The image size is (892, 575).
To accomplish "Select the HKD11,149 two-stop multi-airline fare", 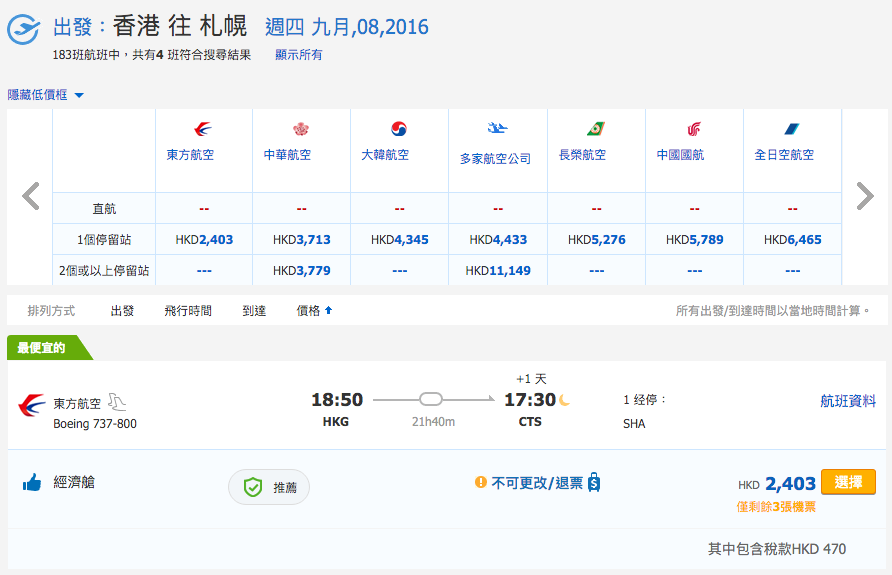I will [498, 270].
